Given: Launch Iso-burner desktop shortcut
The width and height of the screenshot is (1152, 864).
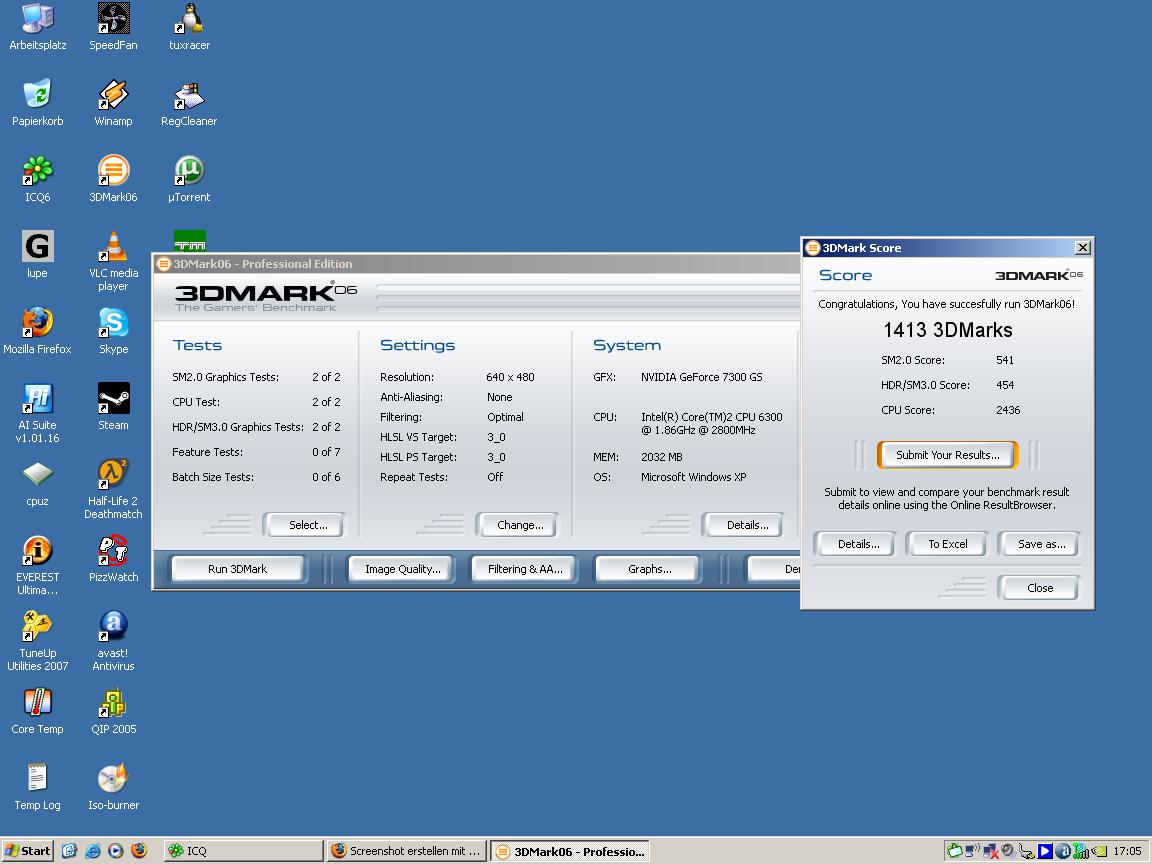Looking at the screenshot, I should pos(113,787).
